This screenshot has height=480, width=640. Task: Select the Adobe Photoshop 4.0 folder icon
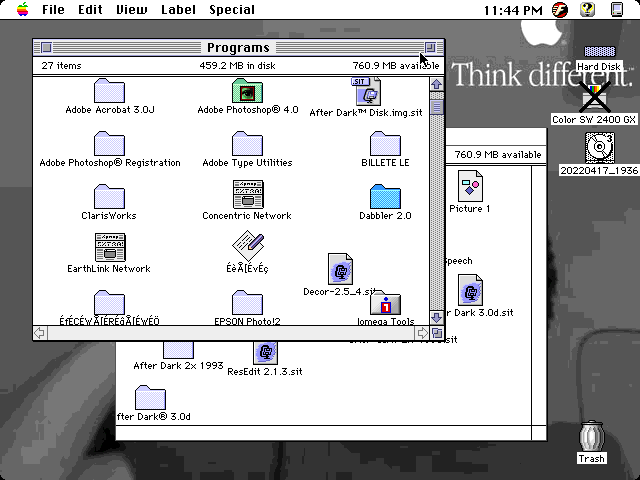pyautogui.click(x=247, y=91)
